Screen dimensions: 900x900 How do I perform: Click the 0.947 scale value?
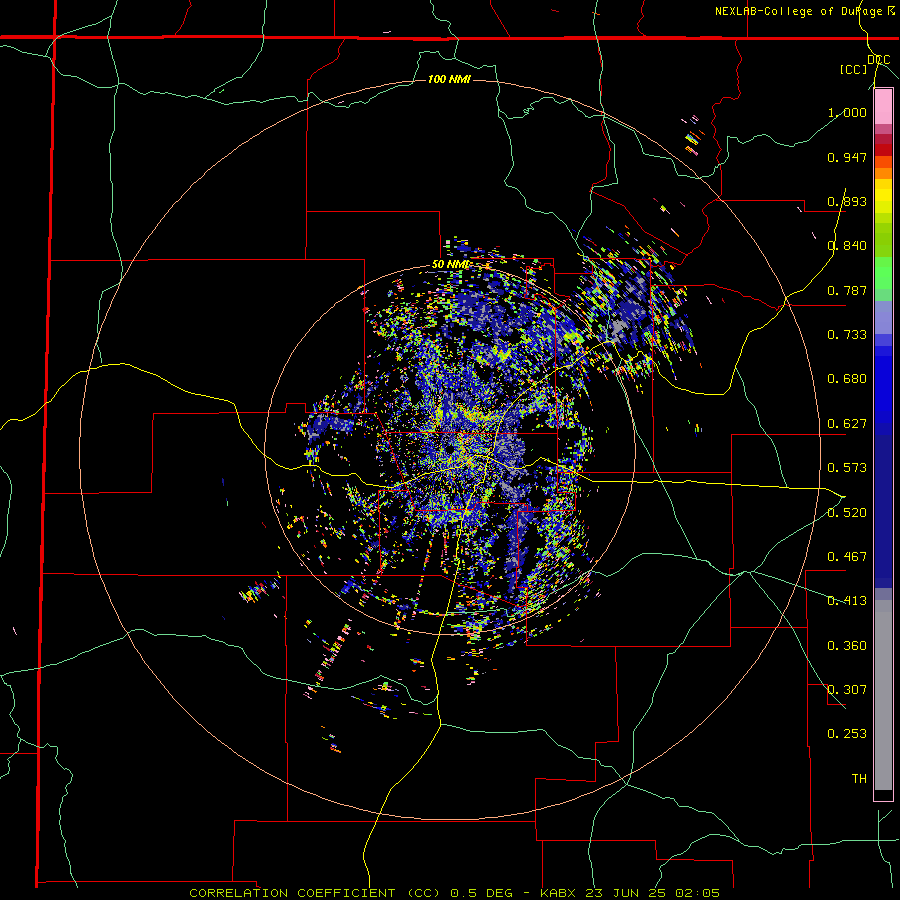point(847,157)
